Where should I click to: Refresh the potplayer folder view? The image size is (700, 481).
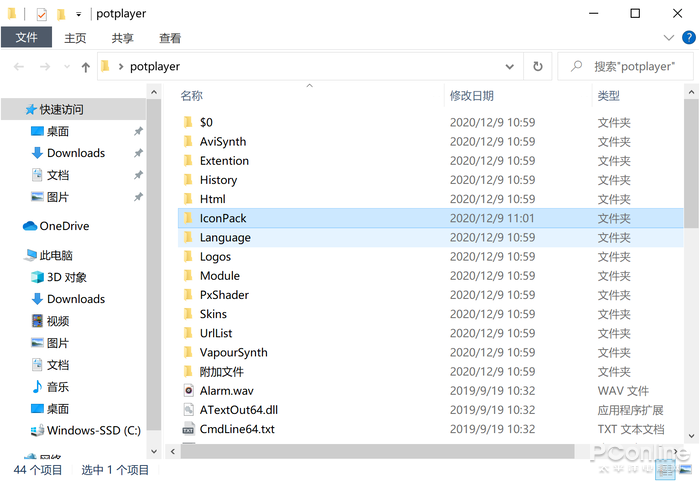coord(538,67)
